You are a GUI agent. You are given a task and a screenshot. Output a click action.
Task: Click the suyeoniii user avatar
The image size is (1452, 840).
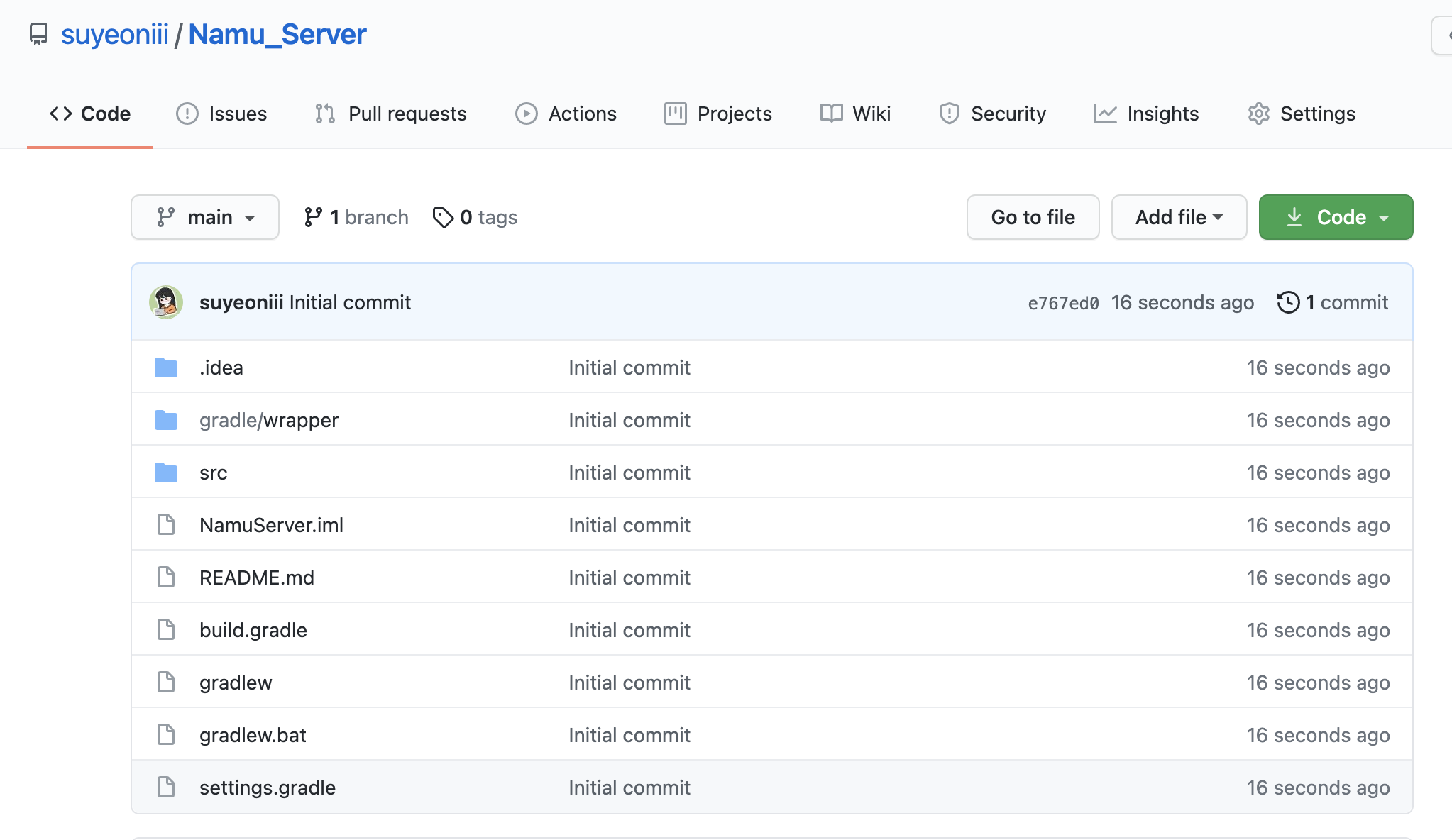tap(166, 302)
